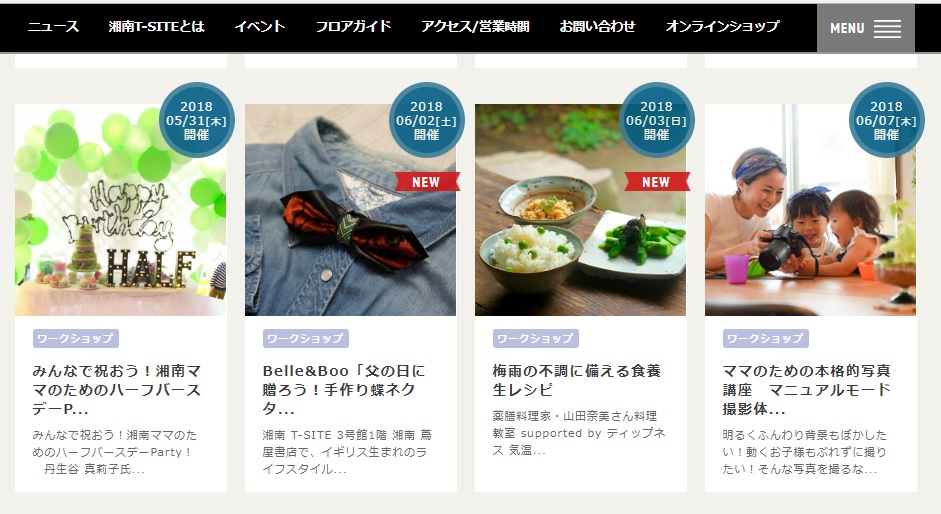Image resolution: width=941 pixels, height=514 pixels.
Task: Open ニュース in the navigation bar
Action: click(53, 26)
